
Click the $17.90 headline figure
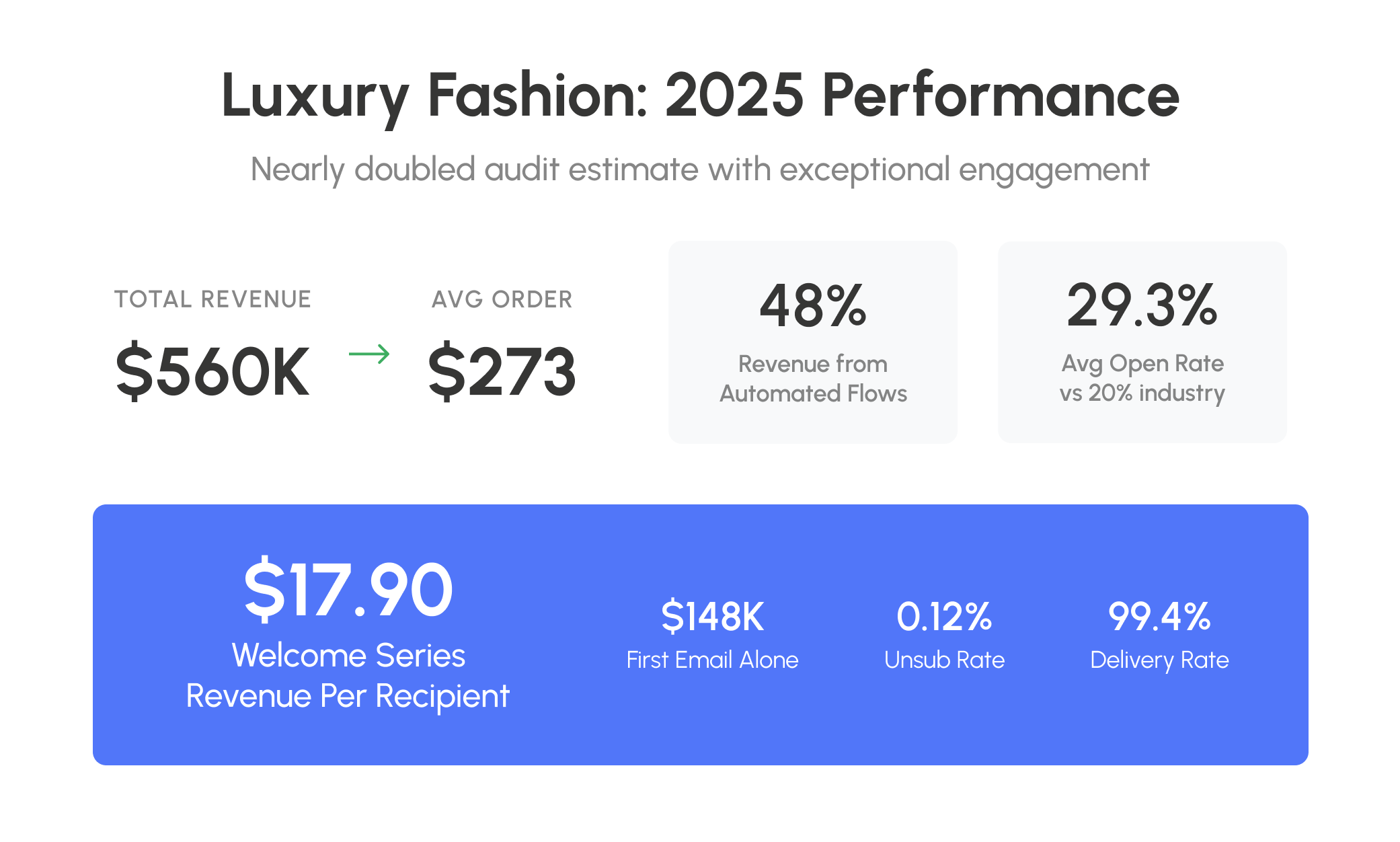pyautogui.click(x=348, y=590)
